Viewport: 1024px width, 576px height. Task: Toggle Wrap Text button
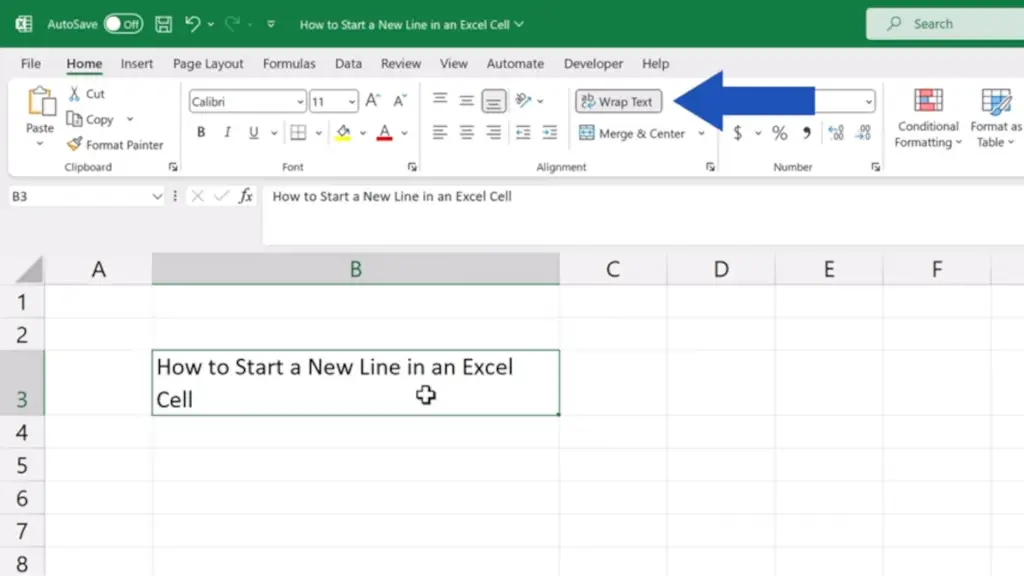[618, 101]
